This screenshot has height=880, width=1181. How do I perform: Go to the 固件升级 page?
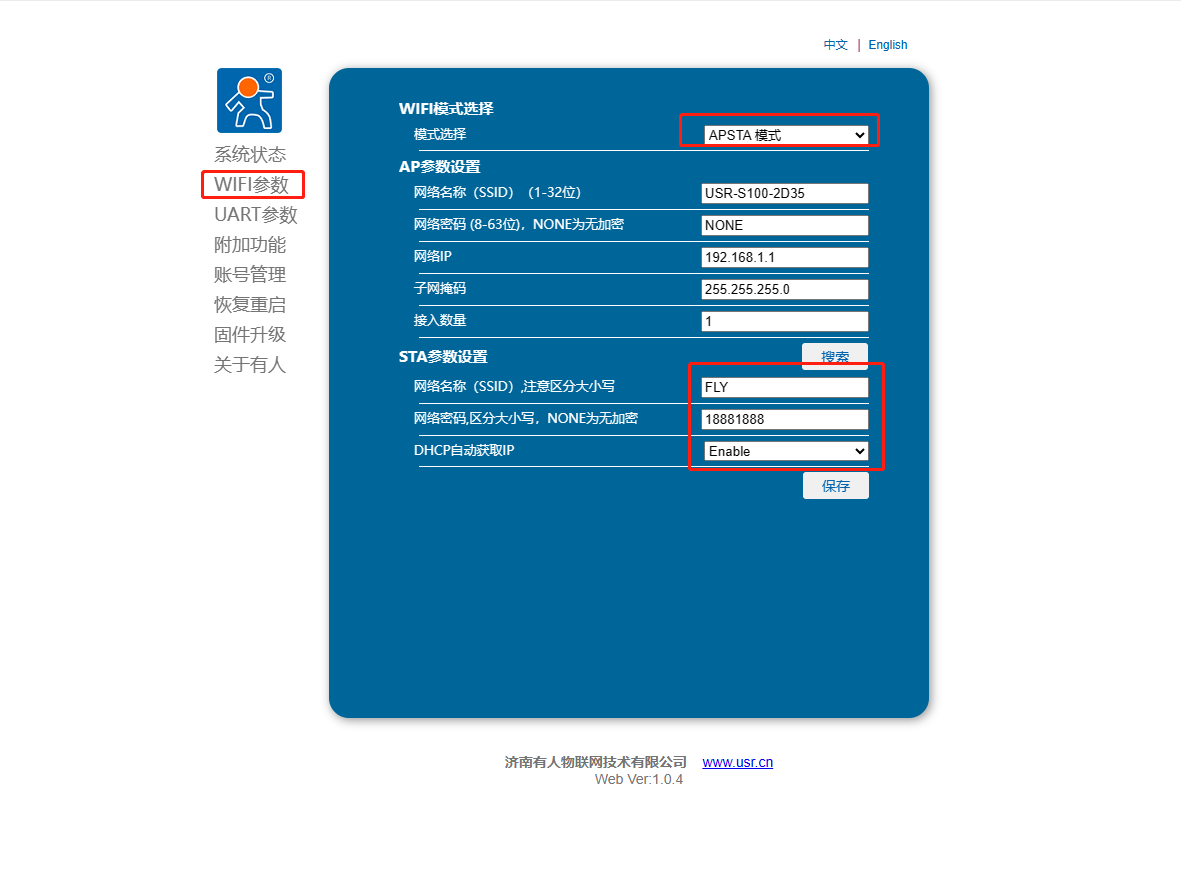pos(250,335)
